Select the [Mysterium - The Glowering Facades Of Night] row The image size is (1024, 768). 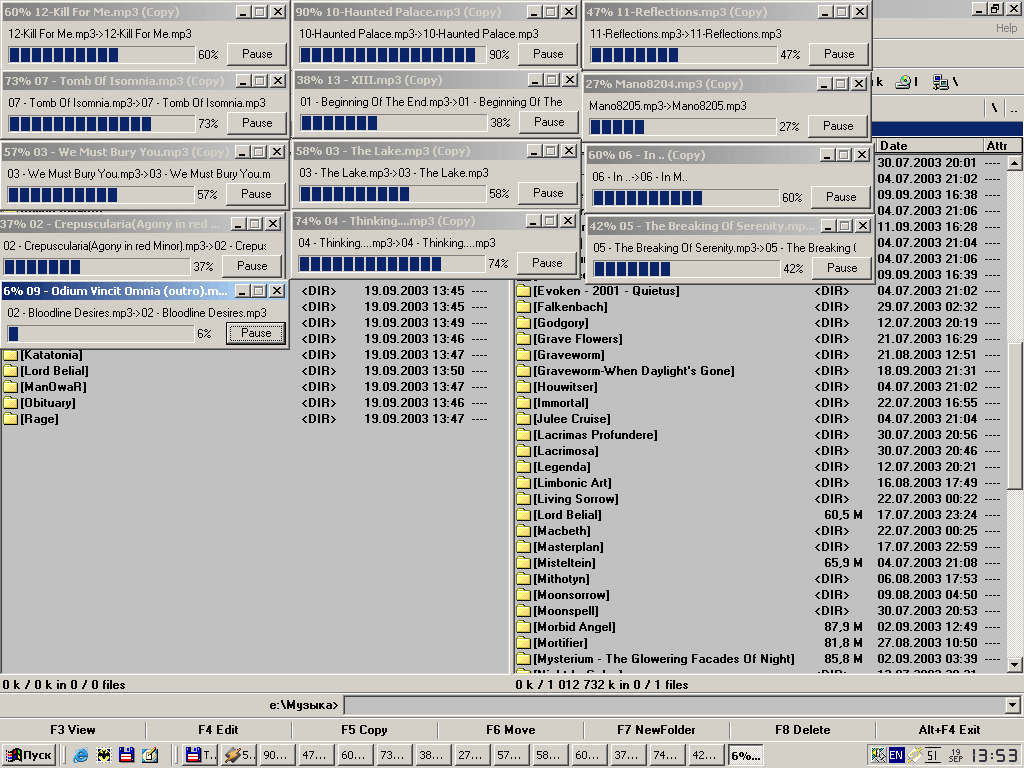tap(760, 659)
